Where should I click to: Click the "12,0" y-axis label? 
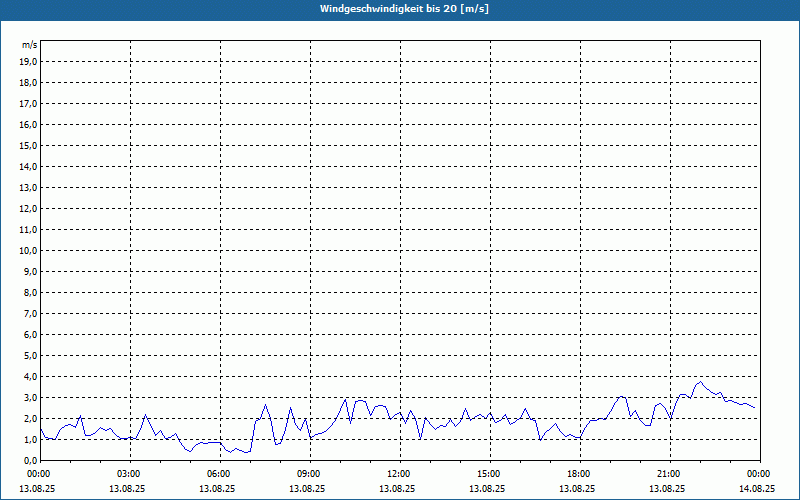[28, 209]
